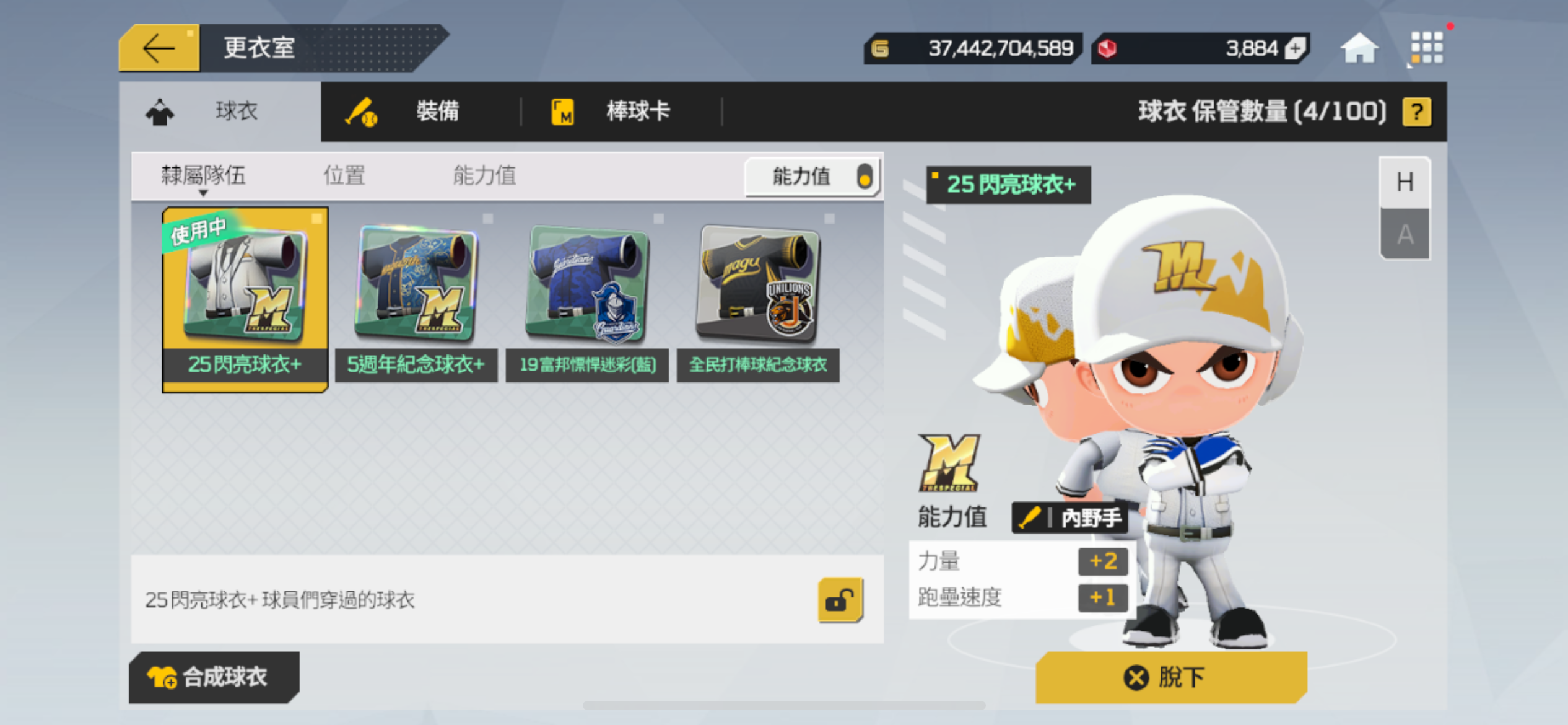Image resolution: width=1568 pixels, height=725 pixels.
Task: Go back with the yellow arrow button
Action: [159, 48]
